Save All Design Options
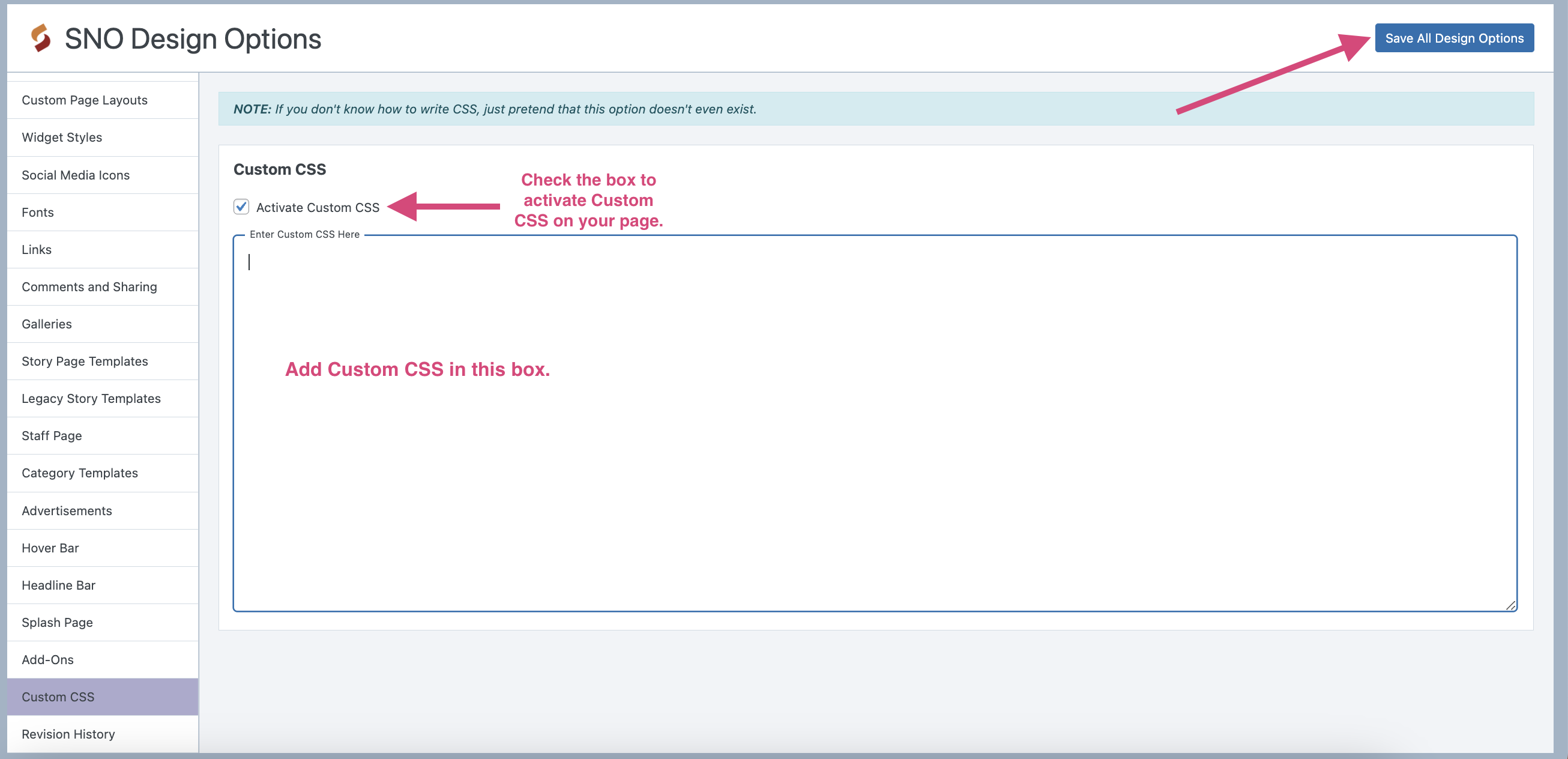1568x759 pixels. (1454, 38)
